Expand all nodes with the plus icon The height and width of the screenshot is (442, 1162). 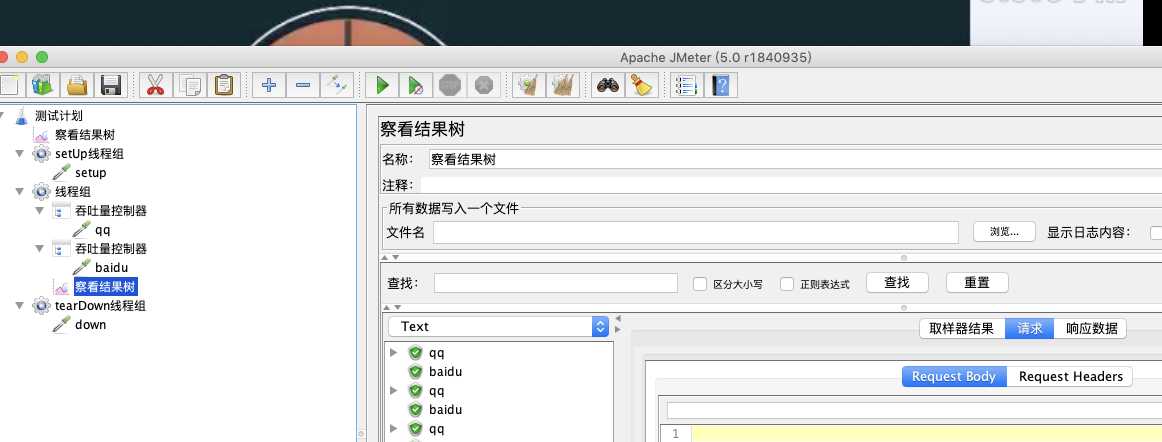coord(269,85)
